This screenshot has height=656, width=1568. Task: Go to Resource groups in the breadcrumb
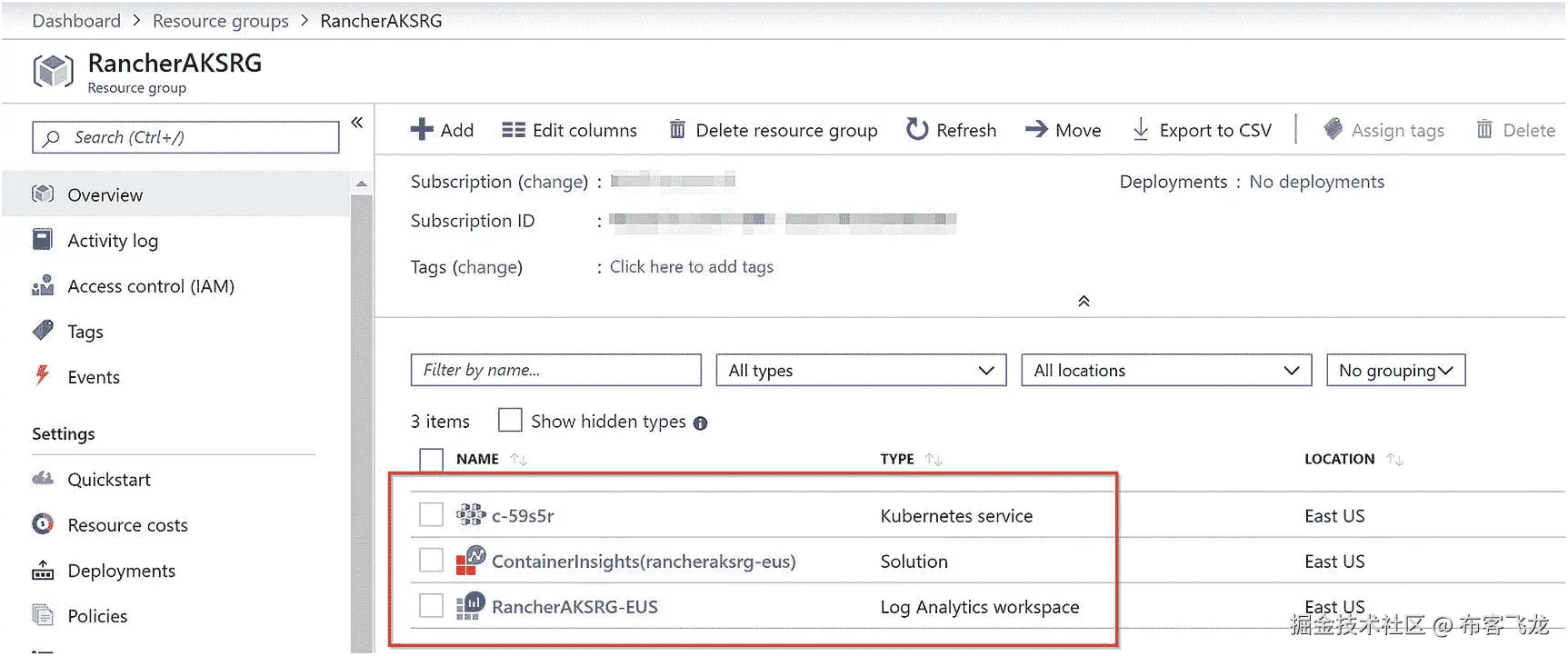tap(221, 21)
